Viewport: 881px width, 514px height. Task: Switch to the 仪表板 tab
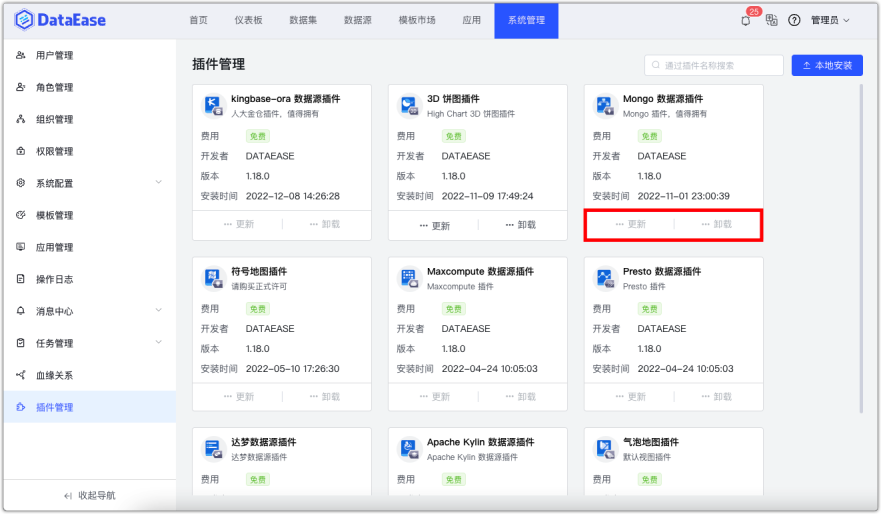coord(248,20)
